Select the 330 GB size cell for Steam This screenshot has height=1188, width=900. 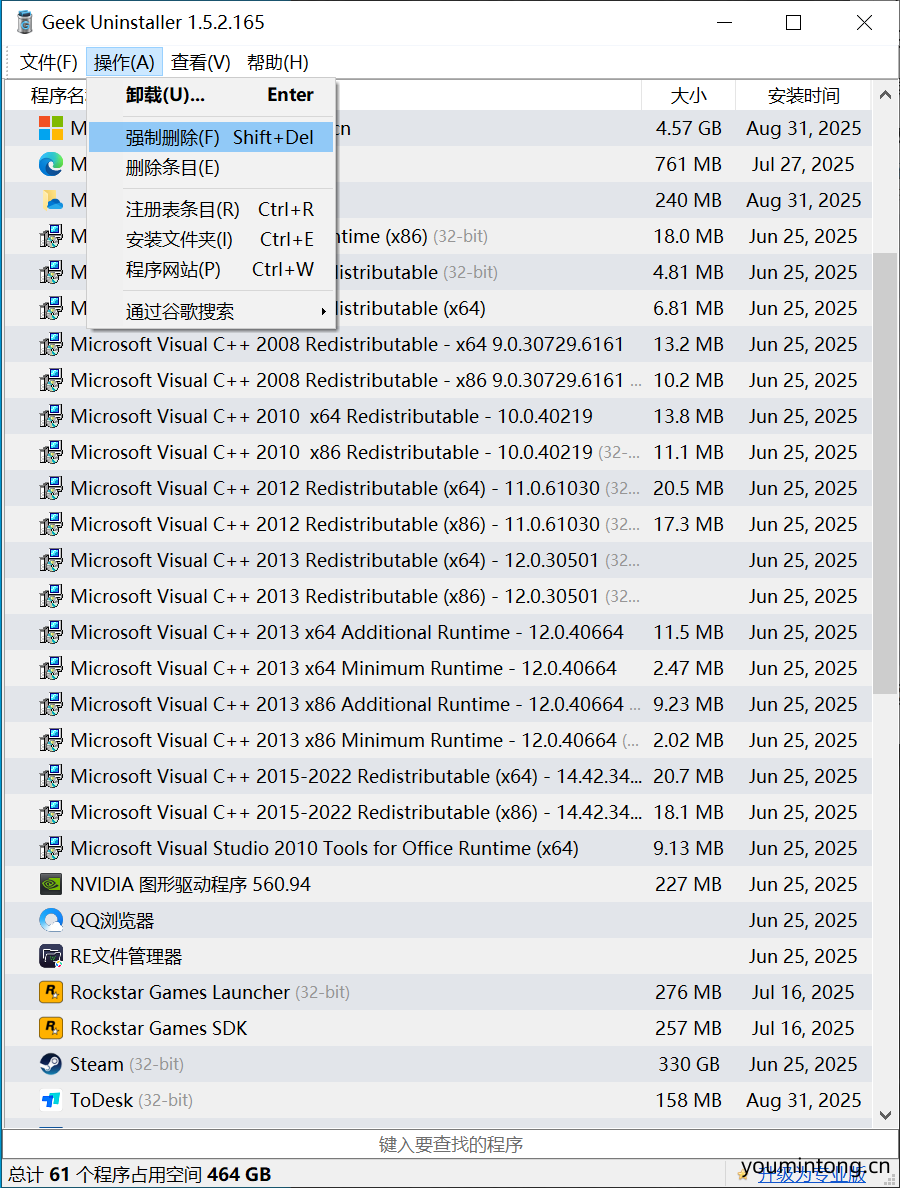tap(689, 1065)
